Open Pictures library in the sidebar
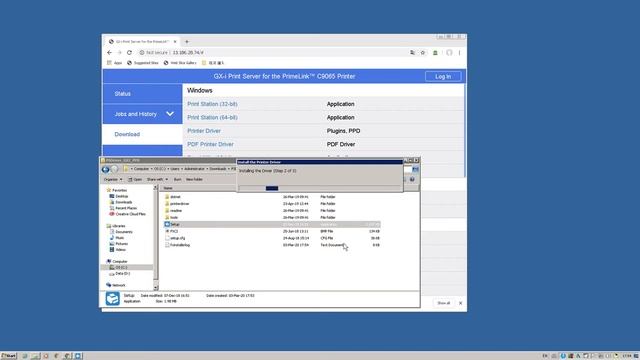The image size is (640, 360). (x=121, y=244)
